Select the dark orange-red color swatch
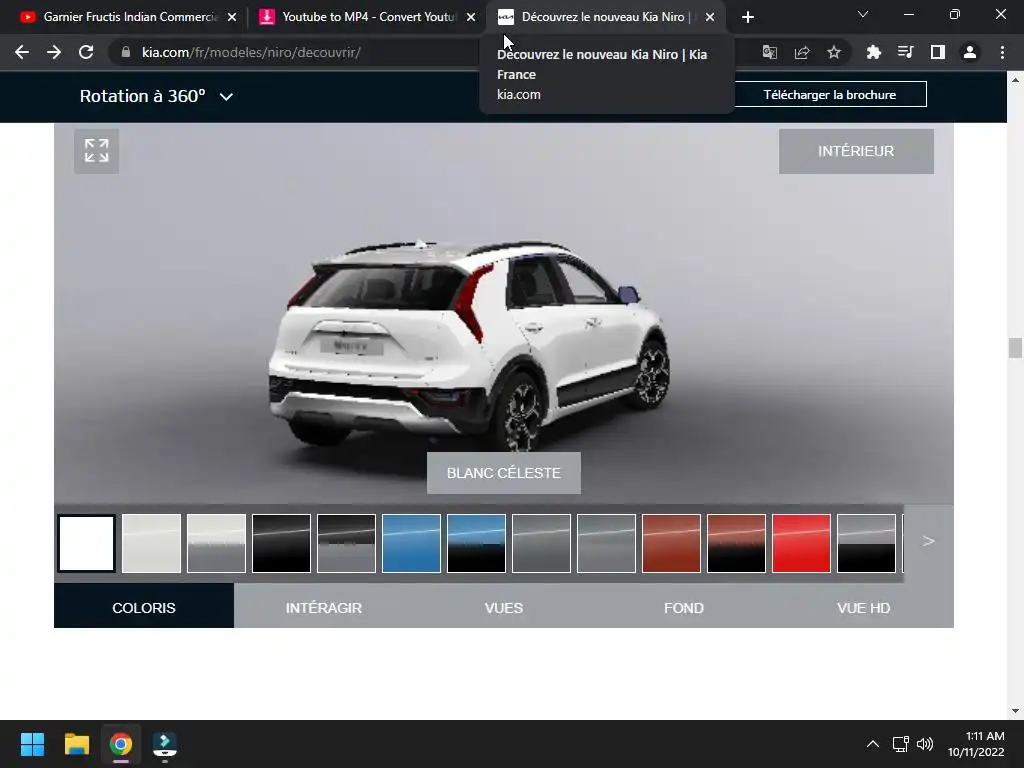The width and height of the screenshot is (1024, 768). coord(671,543)
